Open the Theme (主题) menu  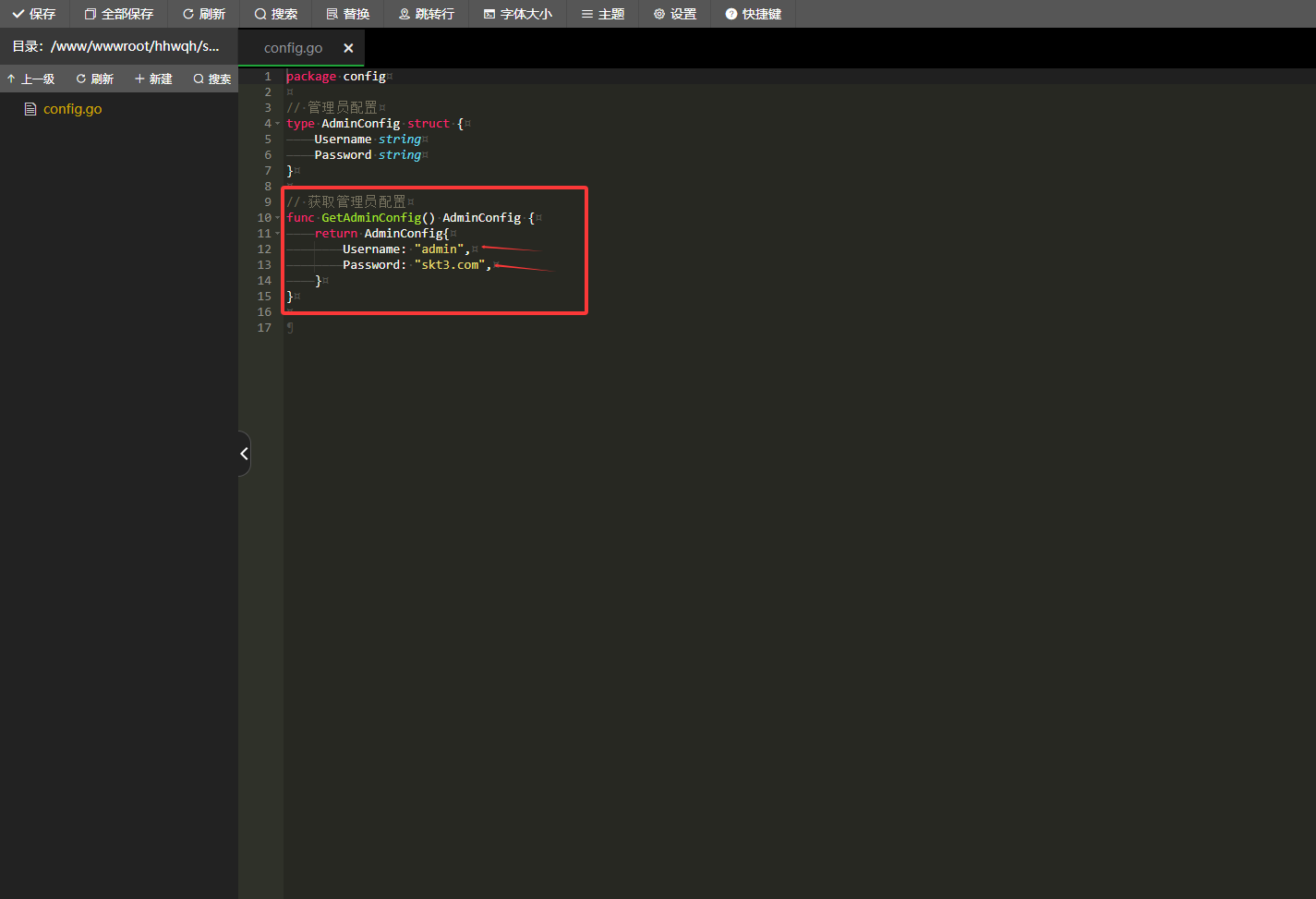tap(603, 14)
